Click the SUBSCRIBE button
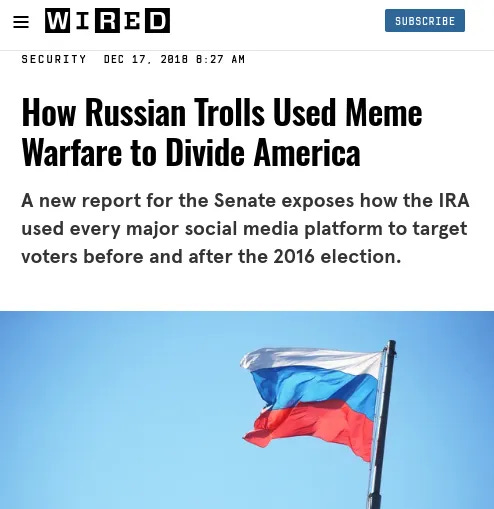494x509 pixels. (x=425, y=21)
